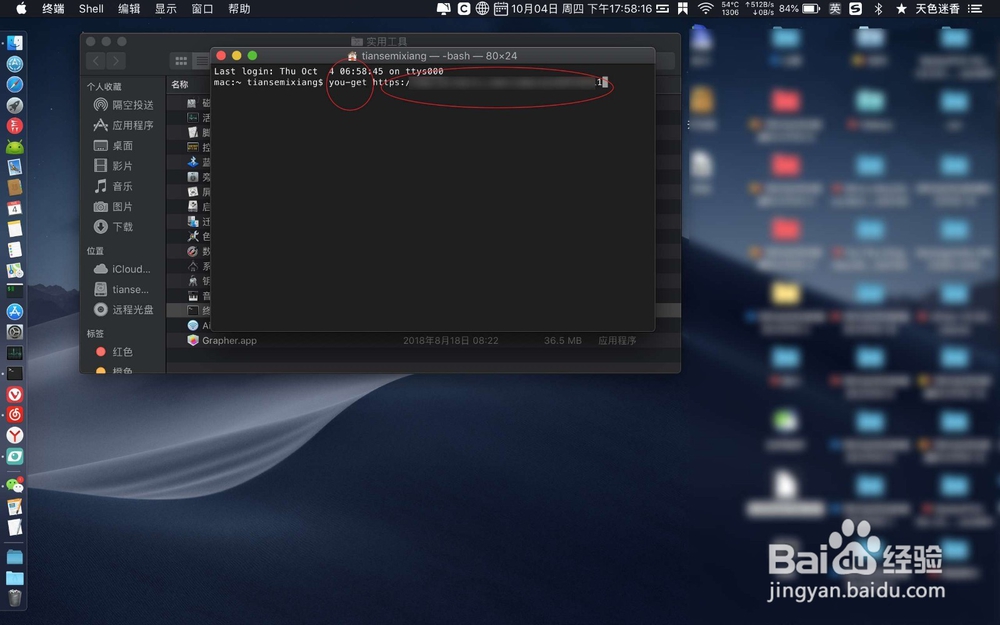
Task: Go back in the Finder window
Action: coord(96,61)
